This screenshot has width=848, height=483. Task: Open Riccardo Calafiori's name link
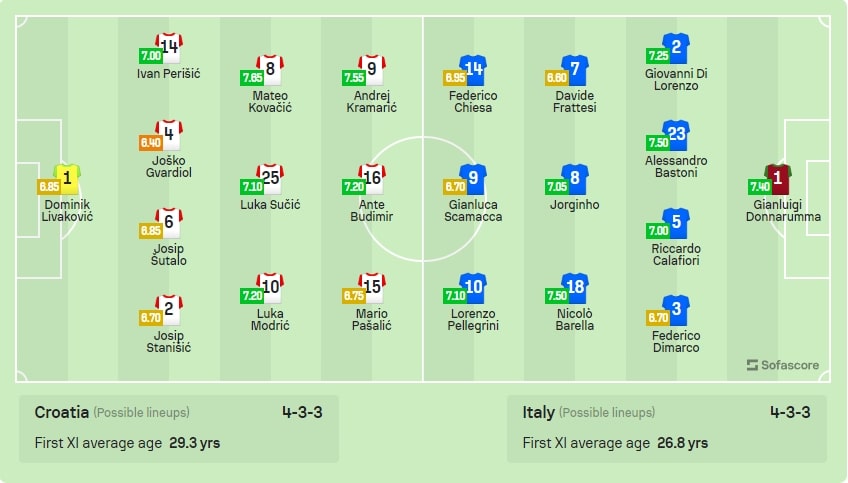pyautogui.click(x=677, y=254)
